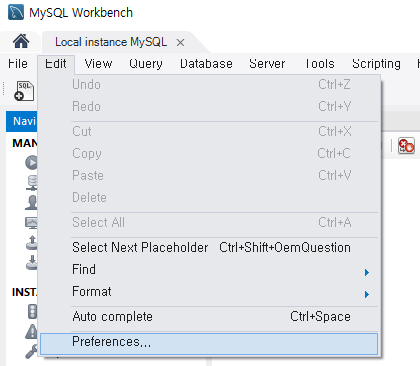Collapse the Edit menu
This screenshot has height=366, width=420.
coord(56,63)
